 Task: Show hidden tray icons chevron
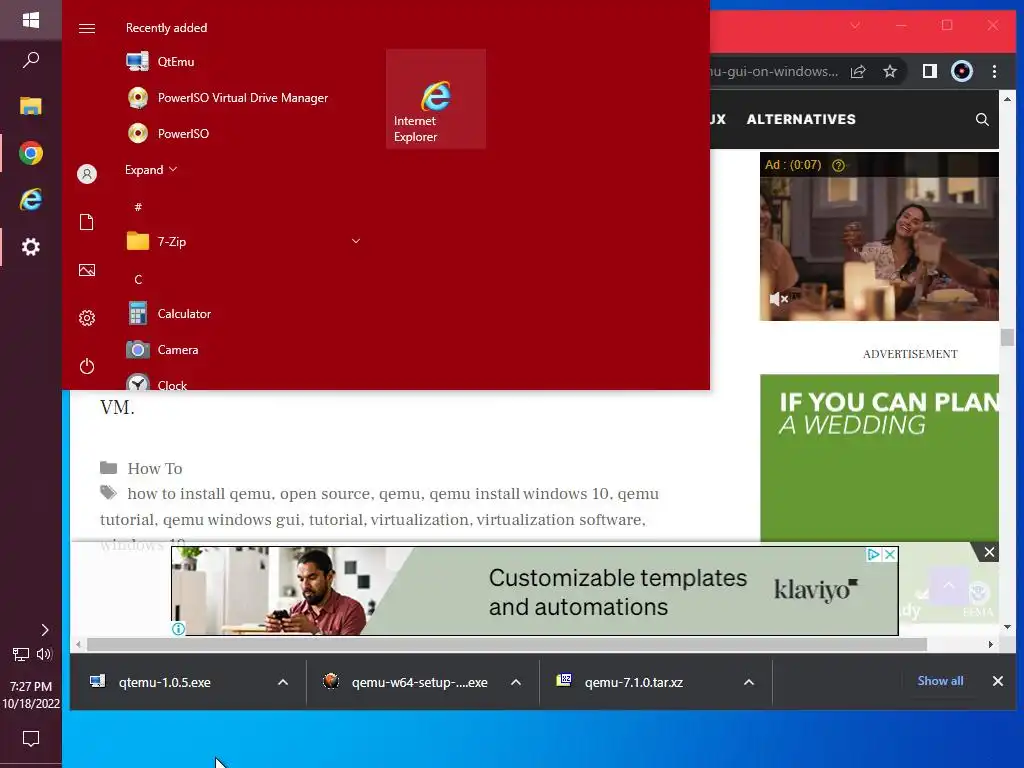click(x=44, y=630)
